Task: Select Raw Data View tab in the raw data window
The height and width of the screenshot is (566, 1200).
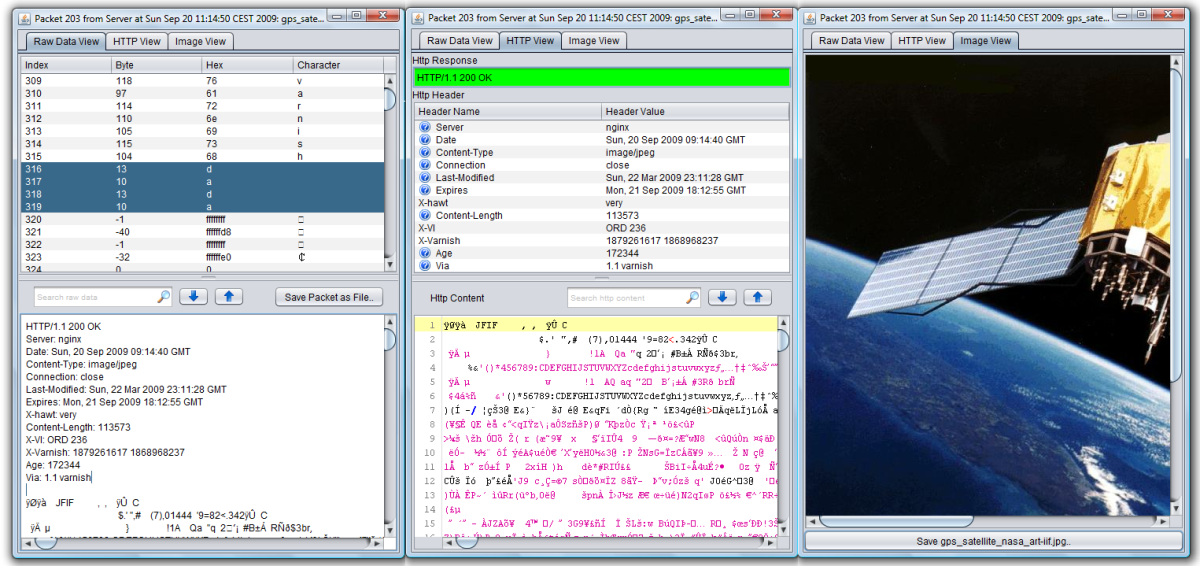Action: coord(67,41)
